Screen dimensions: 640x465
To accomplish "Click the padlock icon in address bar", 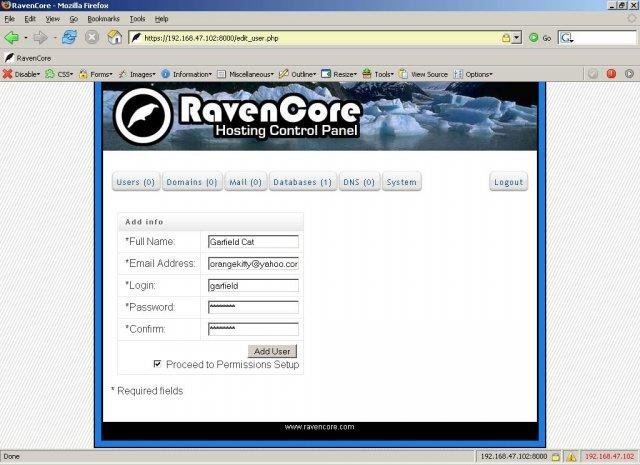I will click(x=506, y=38).
